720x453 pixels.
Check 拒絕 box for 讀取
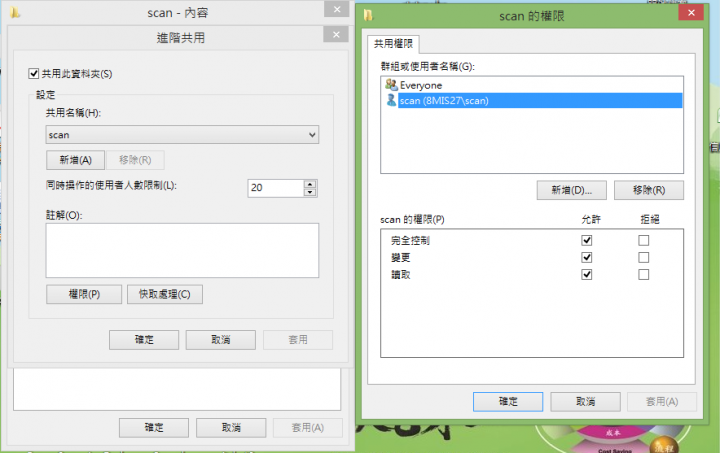click(x=643, y=274)
